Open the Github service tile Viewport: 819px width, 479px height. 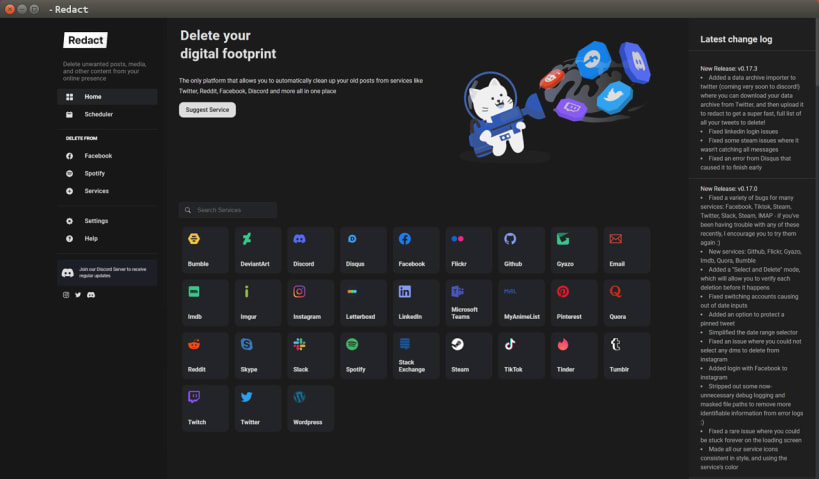pos(522,250)
